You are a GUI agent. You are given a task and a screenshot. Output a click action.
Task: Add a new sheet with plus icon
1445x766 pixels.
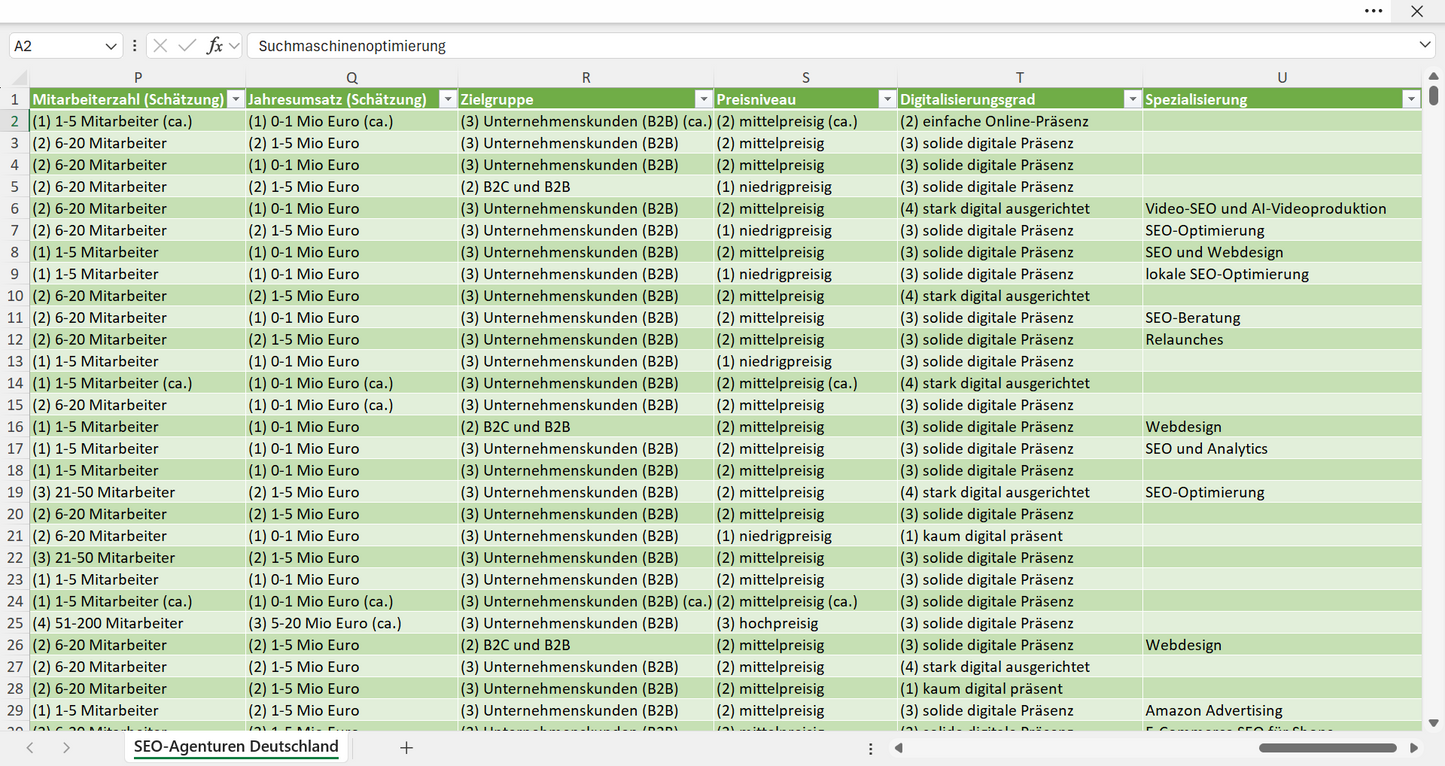click(406, 748)
